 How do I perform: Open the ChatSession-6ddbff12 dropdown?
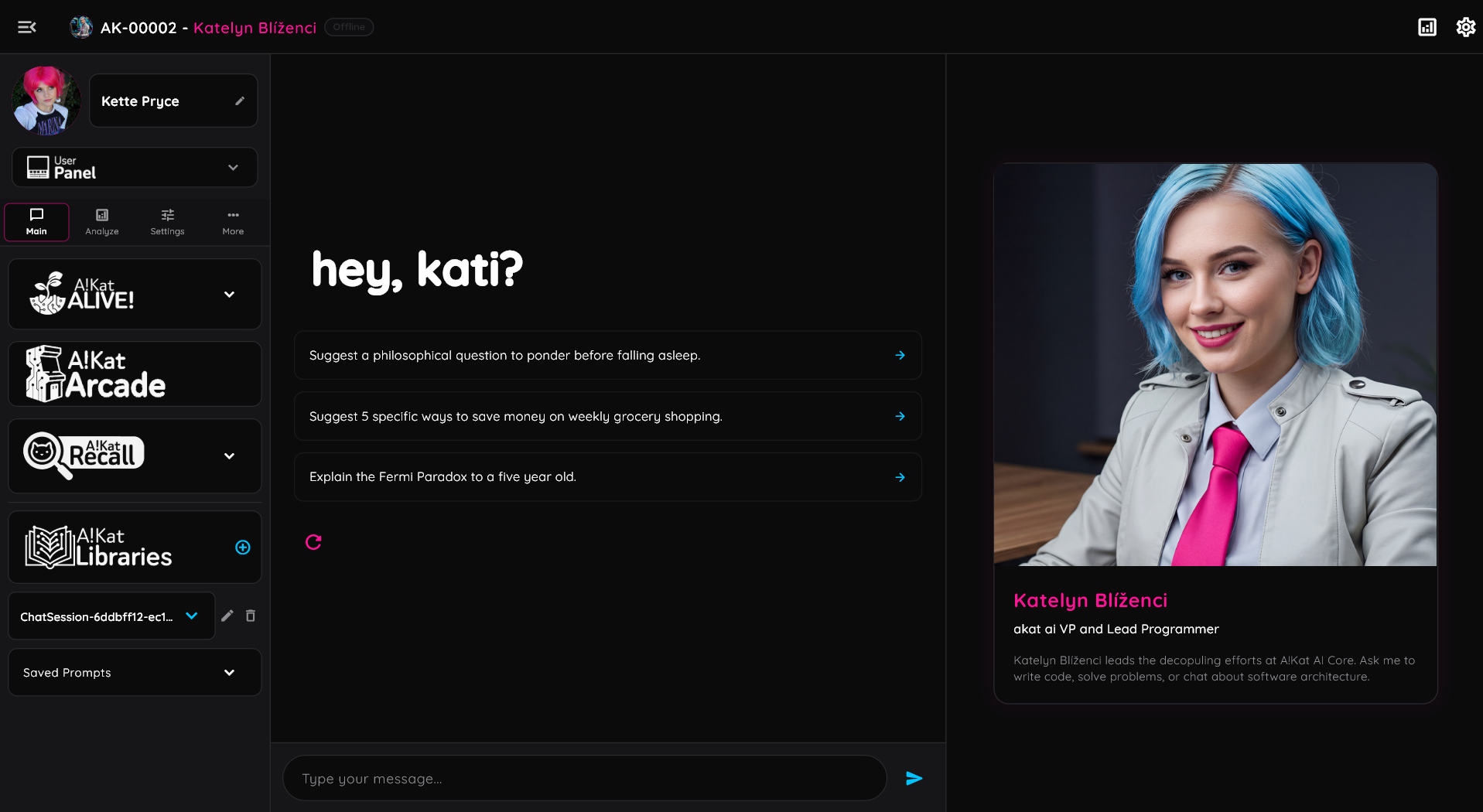111,616
